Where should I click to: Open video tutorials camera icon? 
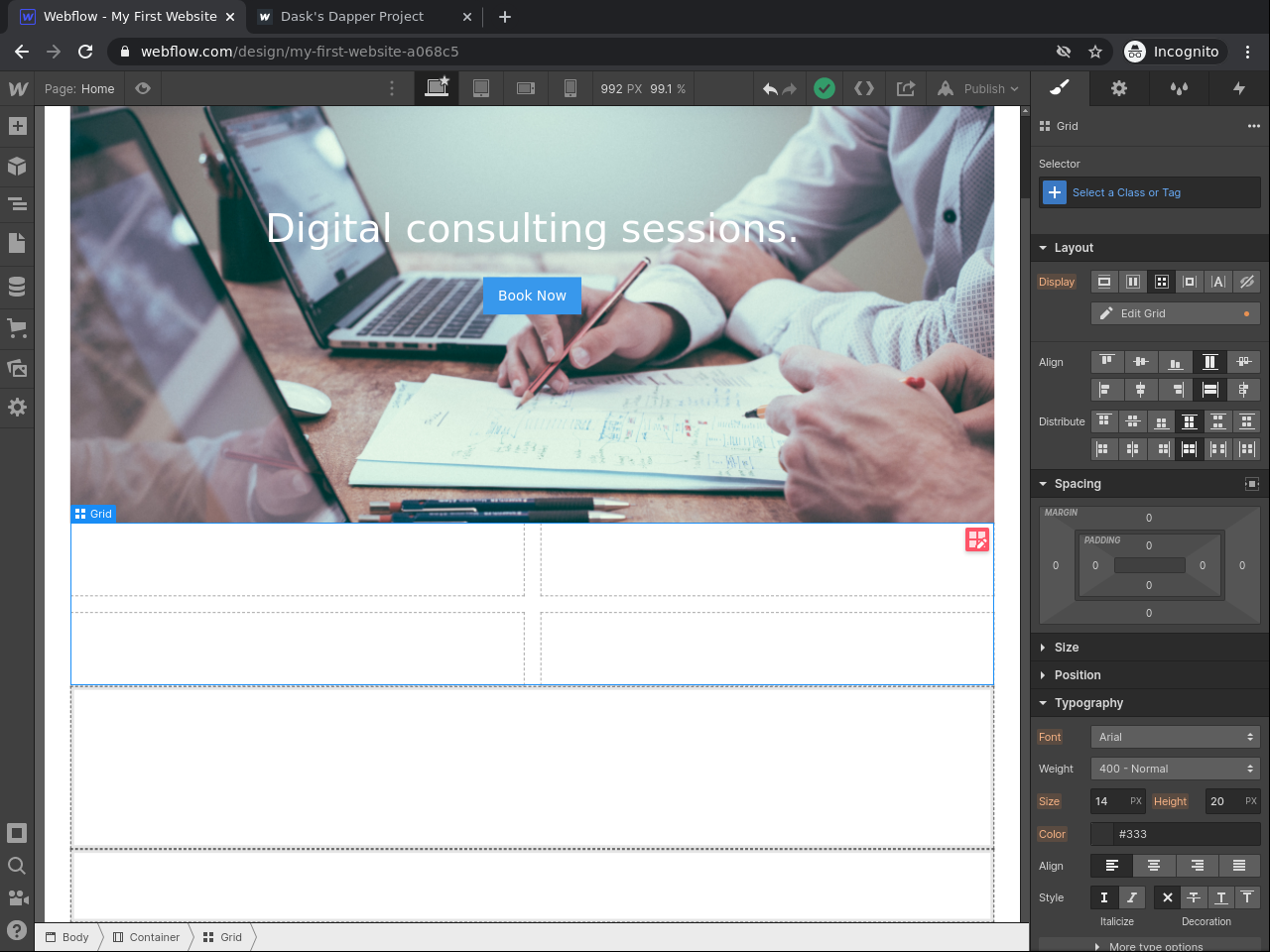[x=17, y=897]
